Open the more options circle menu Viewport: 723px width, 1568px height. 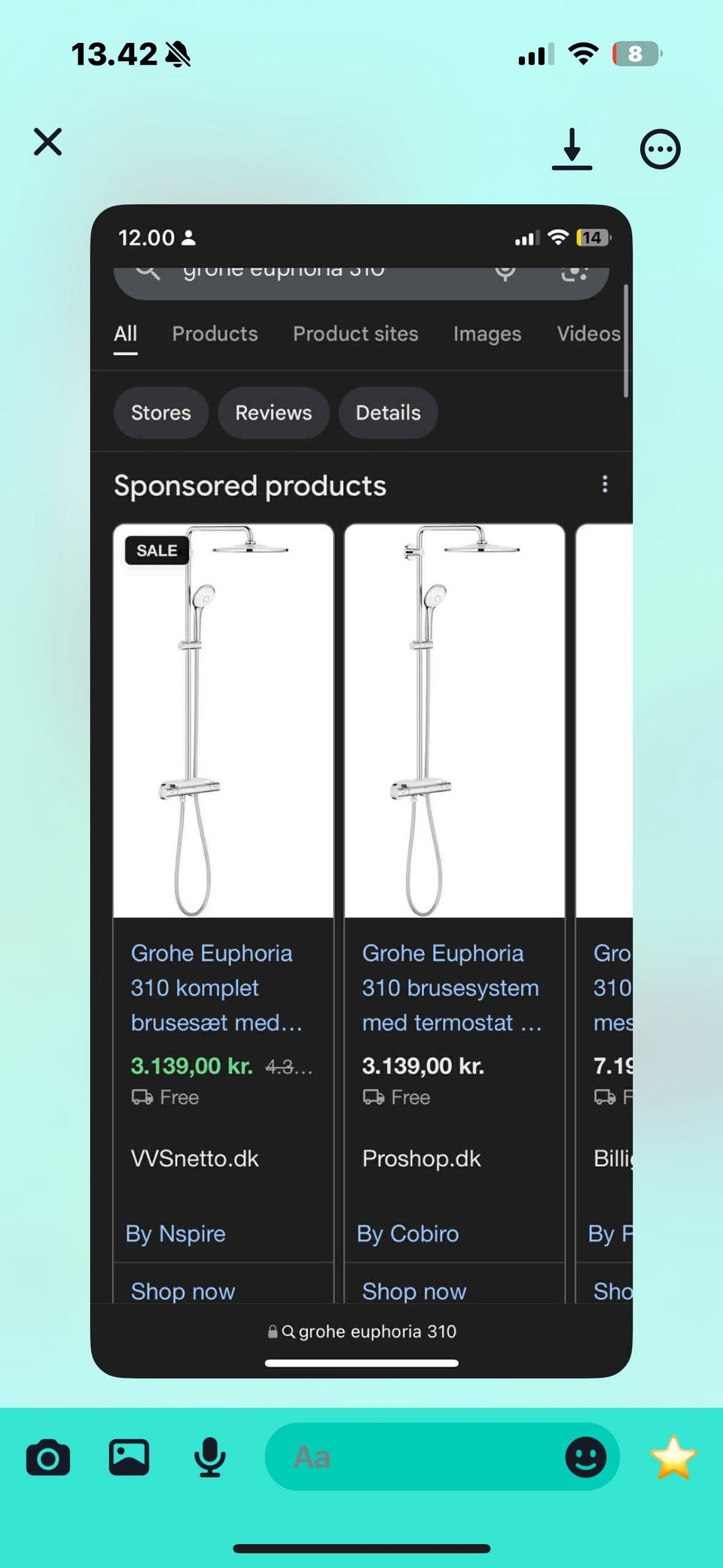pyautogui.click(x=660, y=148)
